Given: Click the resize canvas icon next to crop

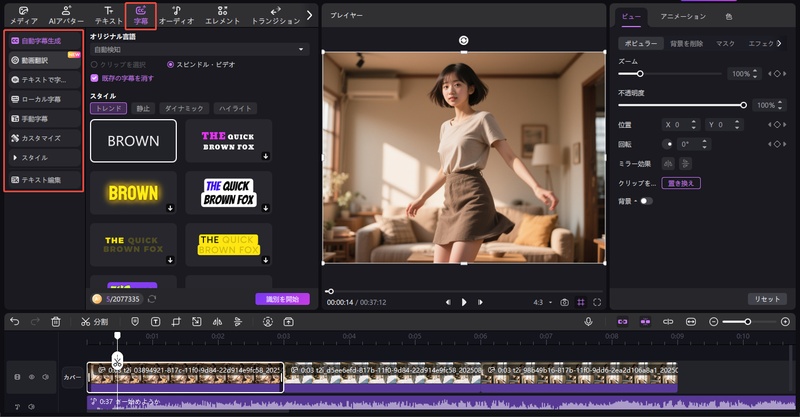Looking at the screenshot, I should 196,322.
